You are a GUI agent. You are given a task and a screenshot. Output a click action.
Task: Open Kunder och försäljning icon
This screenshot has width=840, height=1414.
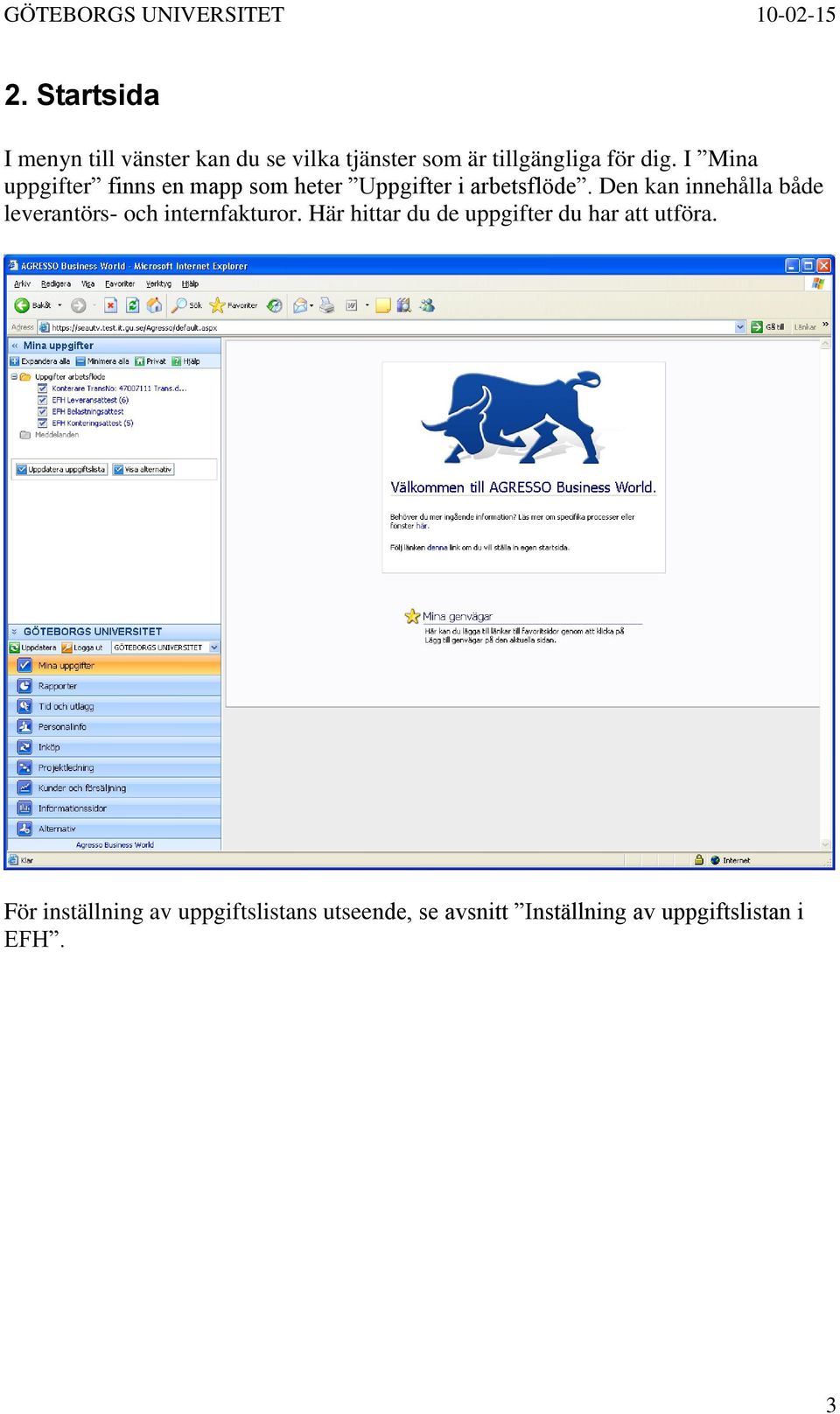[24, 787]
